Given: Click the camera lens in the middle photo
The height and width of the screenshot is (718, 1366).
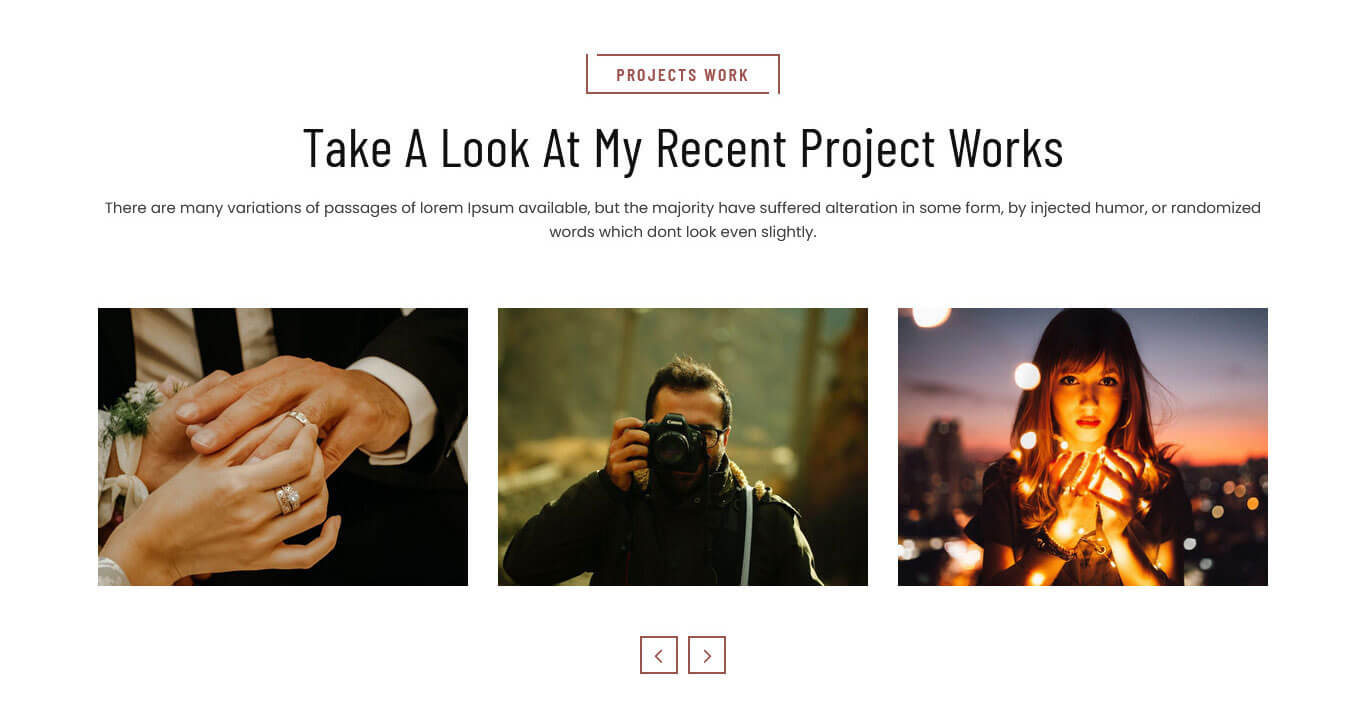Looking at the screenshot, I should [669, 450].
